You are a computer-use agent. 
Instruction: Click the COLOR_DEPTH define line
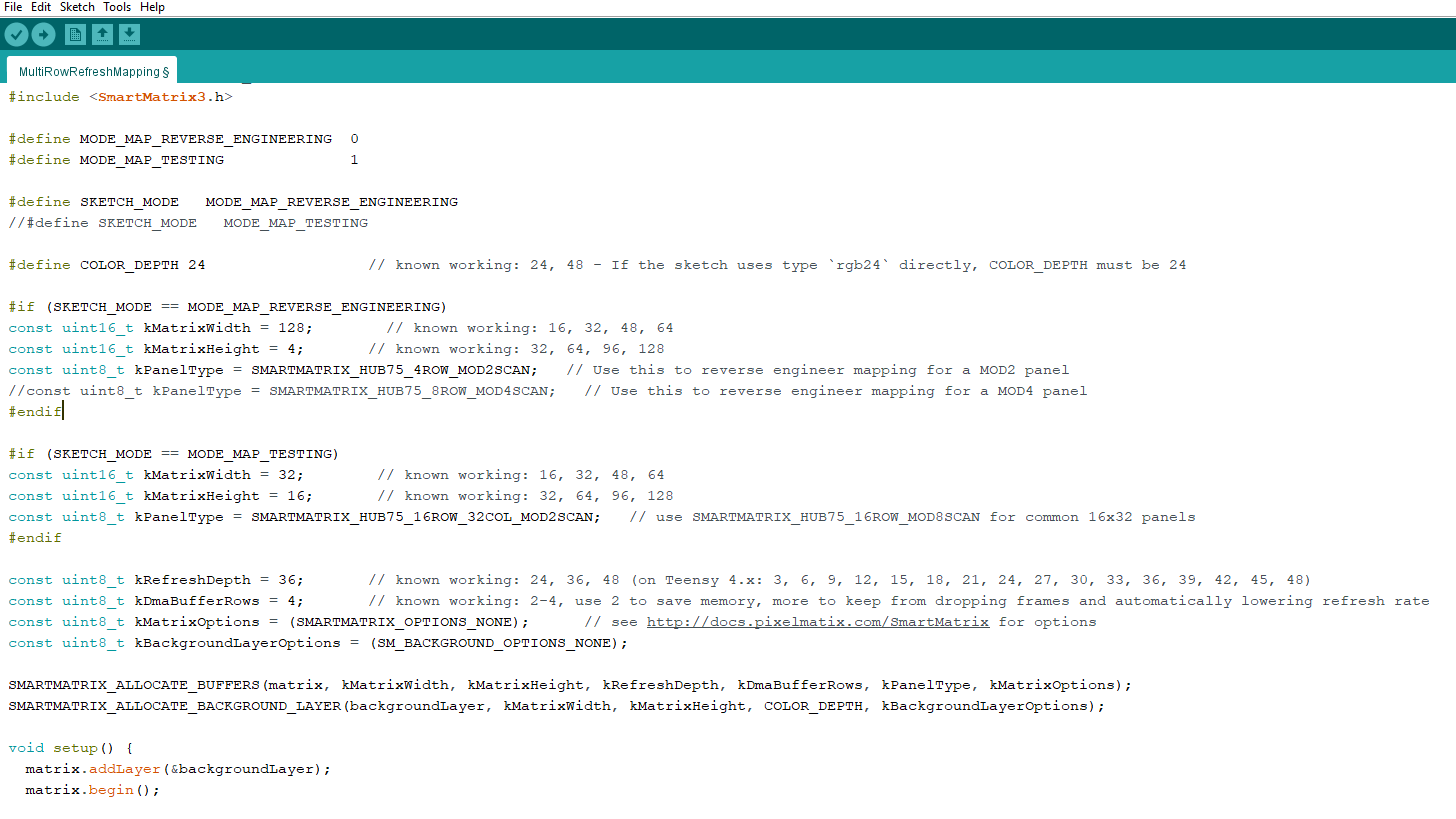tap(130, 264)
